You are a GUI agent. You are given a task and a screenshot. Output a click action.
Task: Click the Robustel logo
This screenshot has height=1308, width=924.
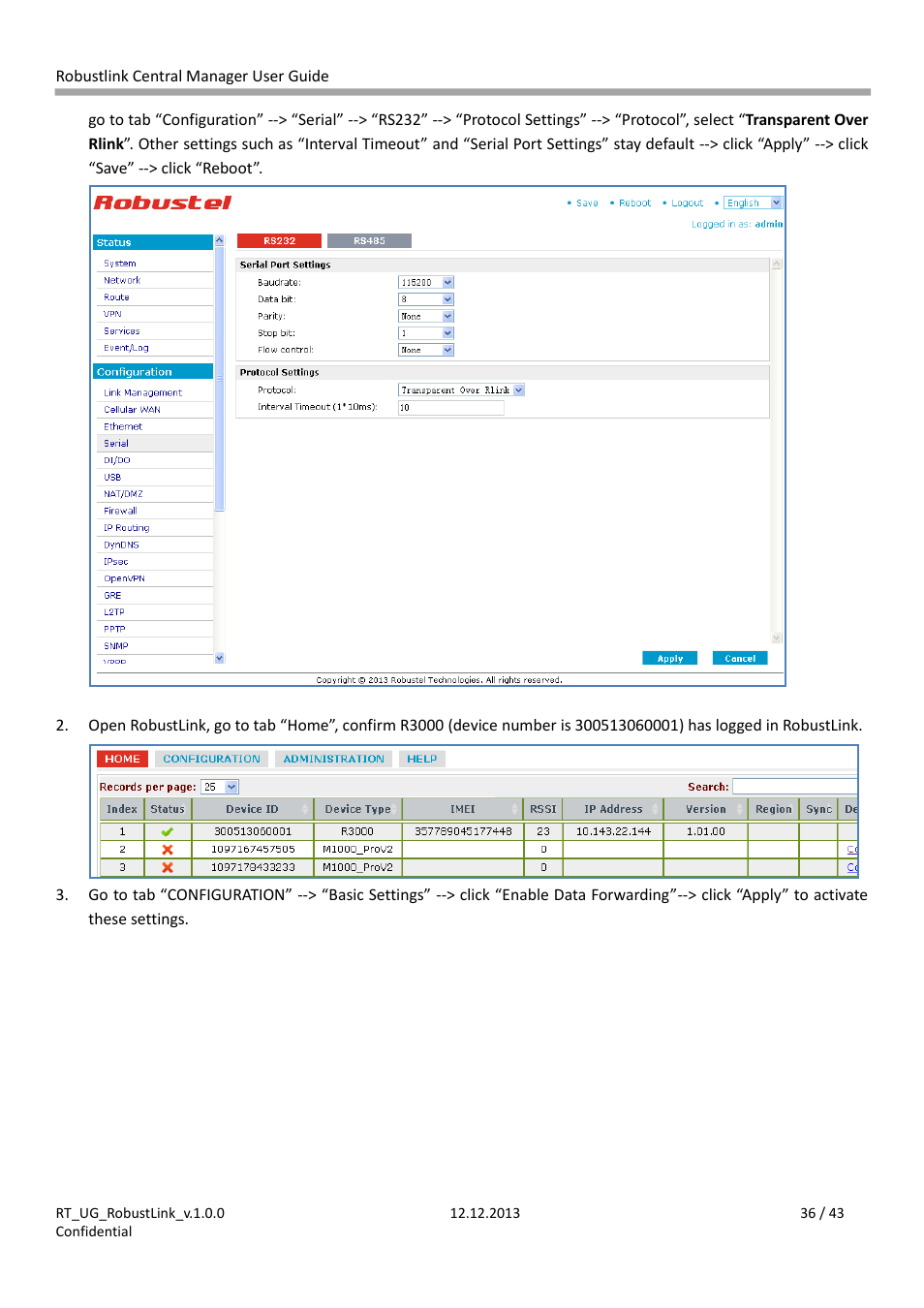tap(163, 202)
